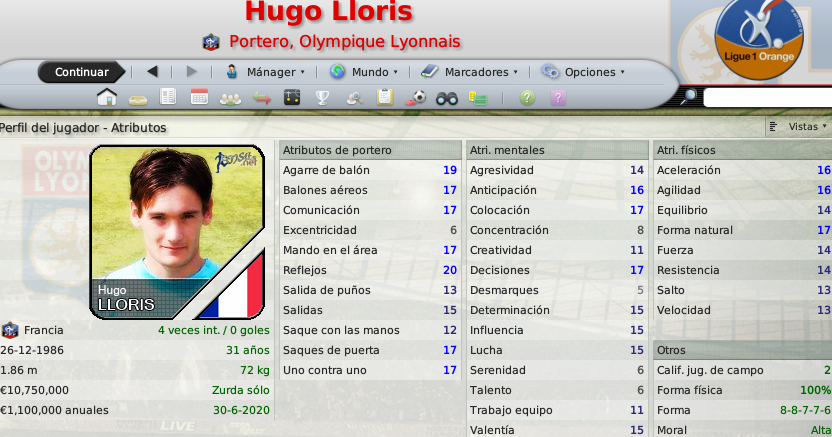The image size is (832, 437).
Task: Expand the Vistas dropdown
Action: click(799, 127)
